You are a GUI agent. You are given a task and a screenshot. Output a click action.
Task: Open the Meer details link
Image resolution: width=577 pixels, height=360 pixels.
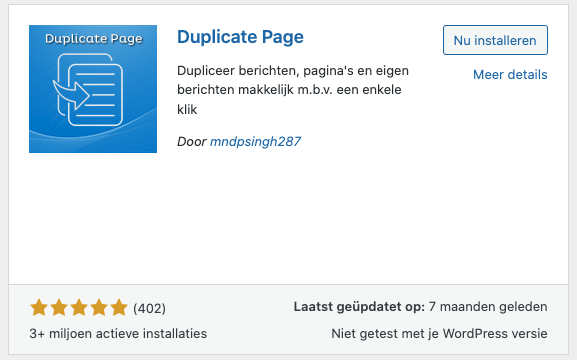point(510,75)
